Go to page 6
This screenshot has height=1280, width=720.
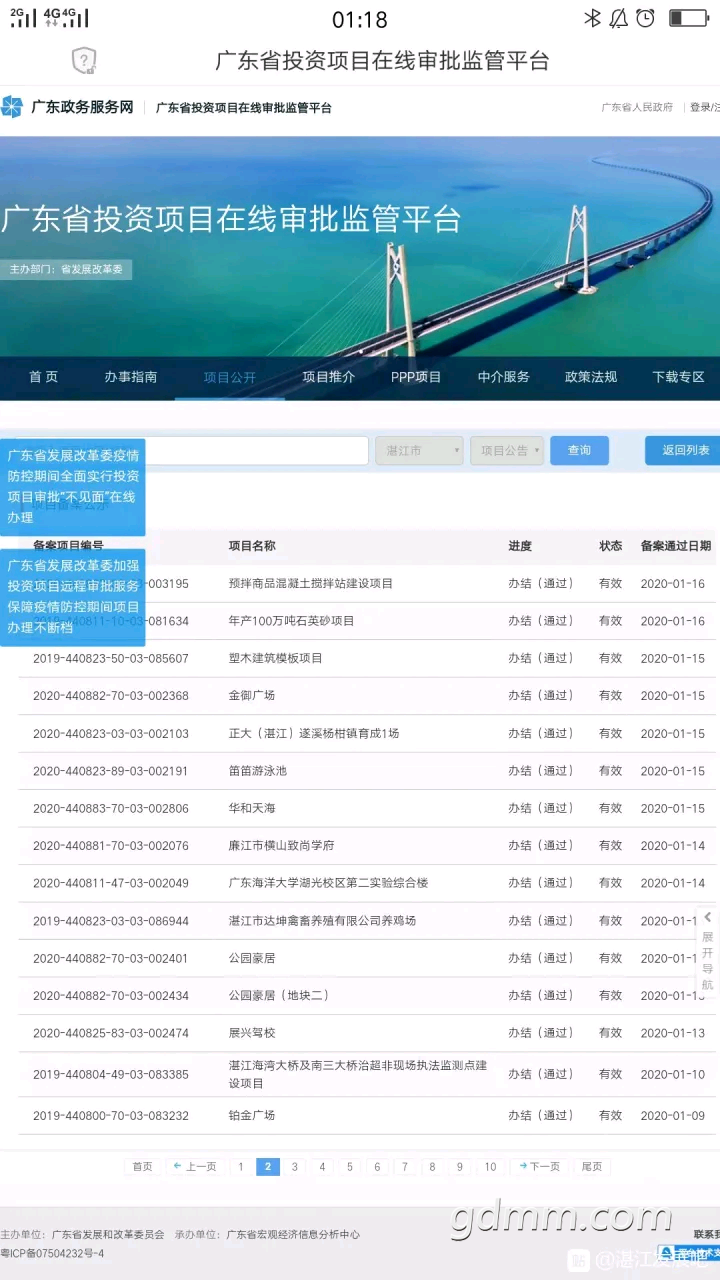tap(377, 1167)
